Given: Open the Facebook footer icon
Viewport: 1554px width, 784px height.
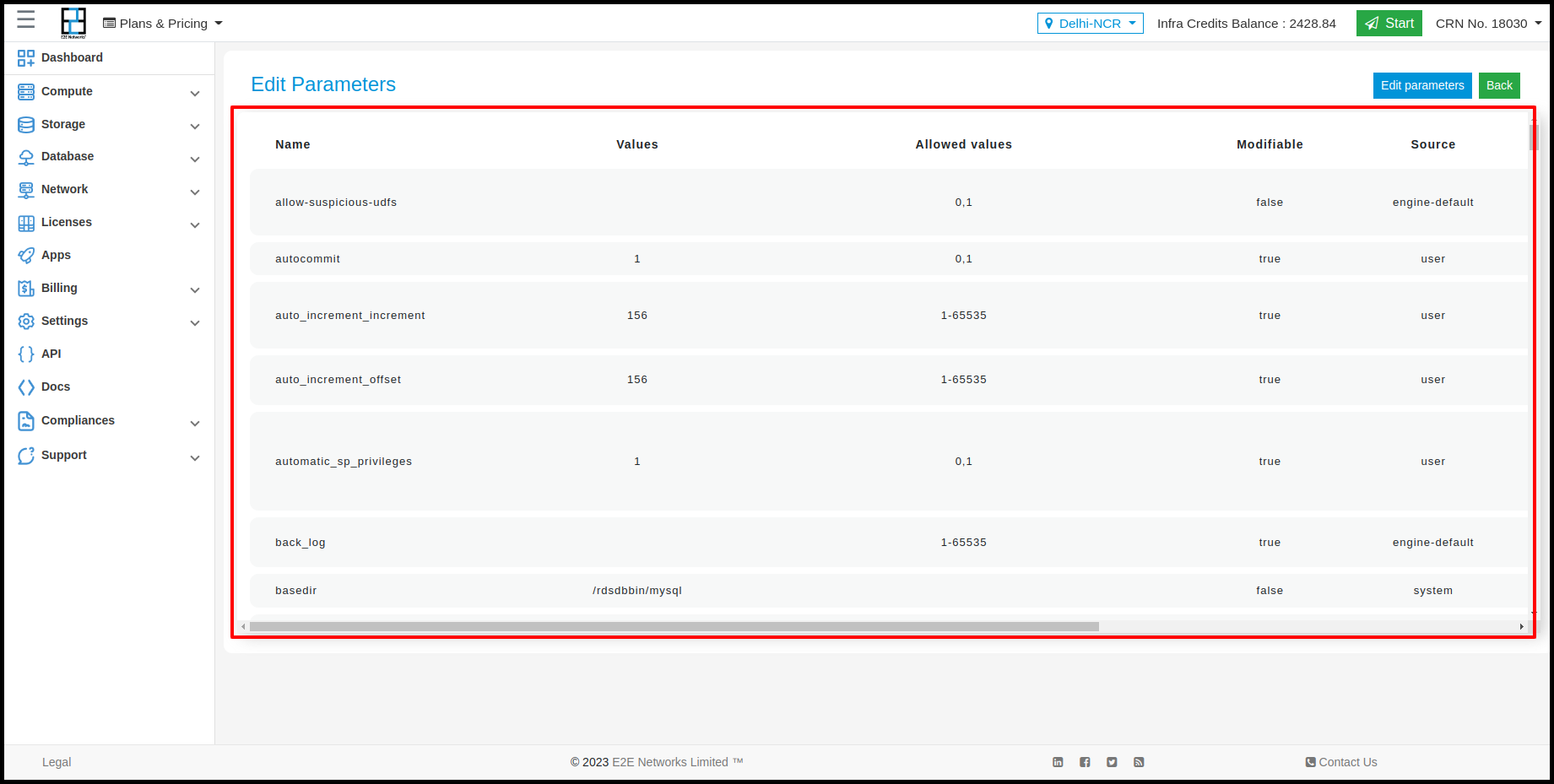Looking at the screenshot, I should (1085, 762).
